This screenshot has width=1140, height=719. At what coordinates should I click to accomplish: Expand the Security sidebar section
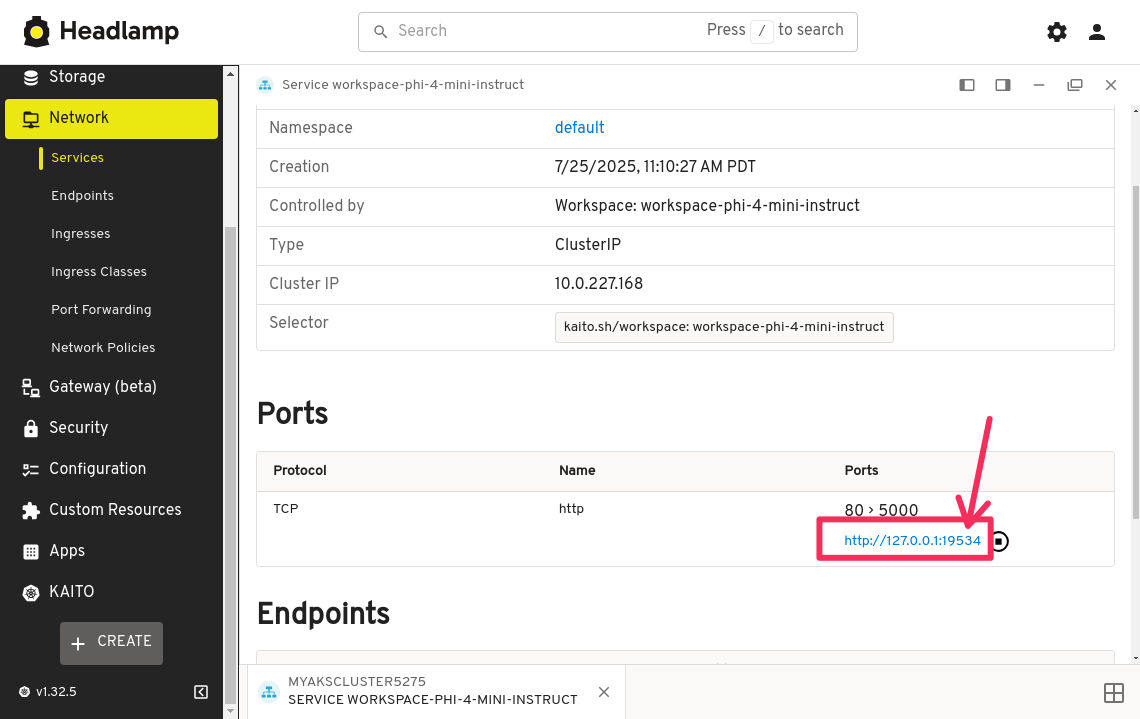point(78,428)
